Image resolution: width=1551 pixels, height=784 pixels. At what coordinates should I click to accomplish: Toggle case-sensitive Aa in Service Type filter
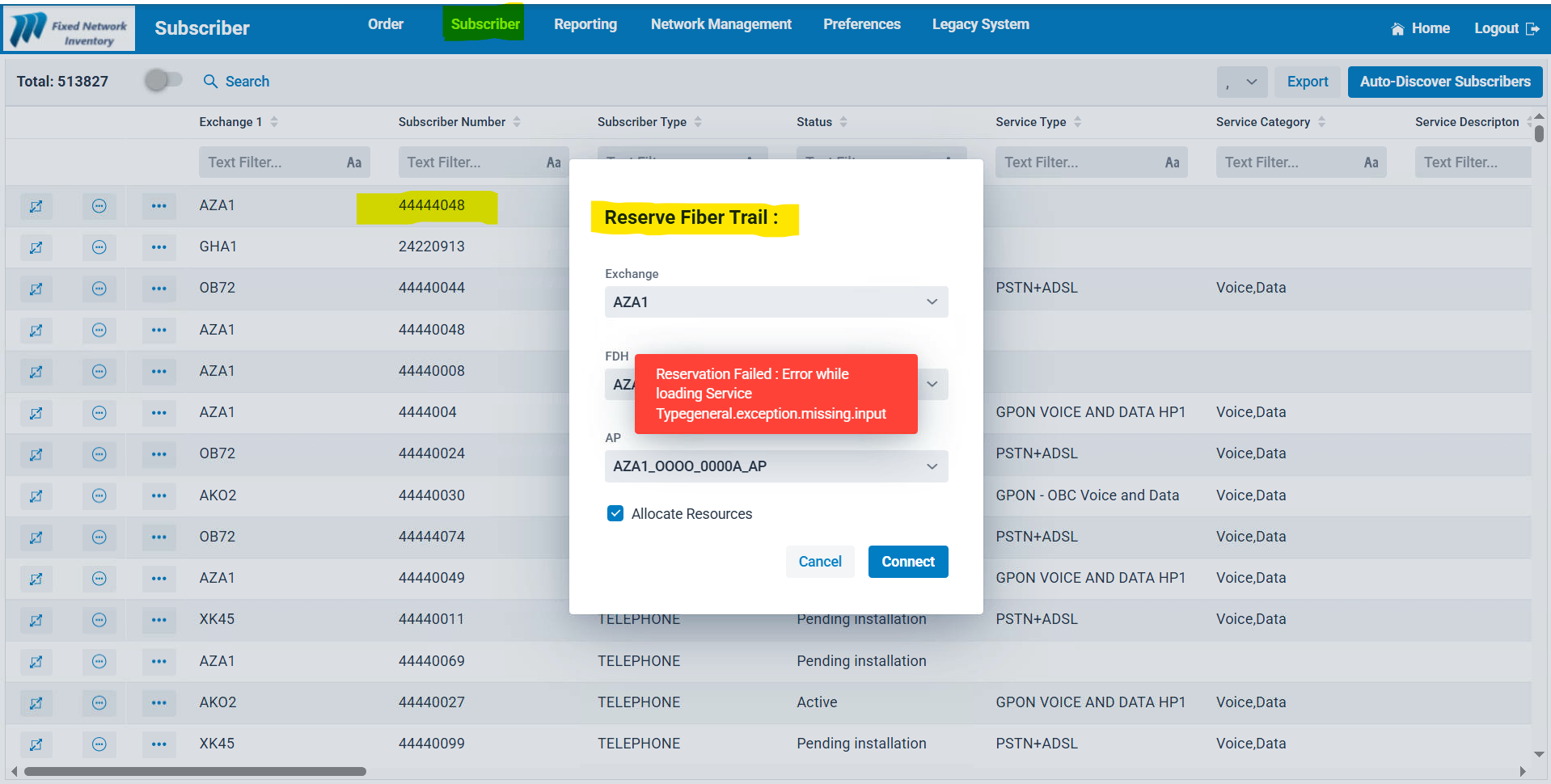pos(1172,162)
